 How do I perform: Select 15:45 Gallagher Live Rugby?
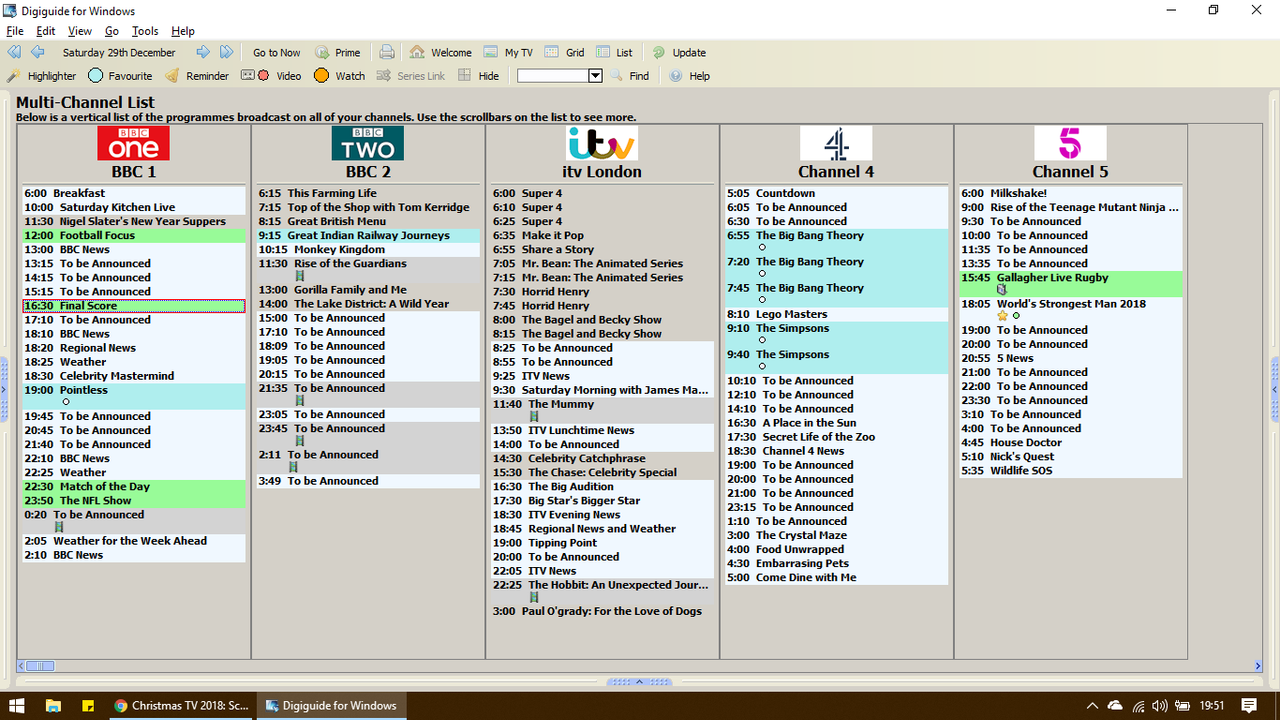[1071, 284]
